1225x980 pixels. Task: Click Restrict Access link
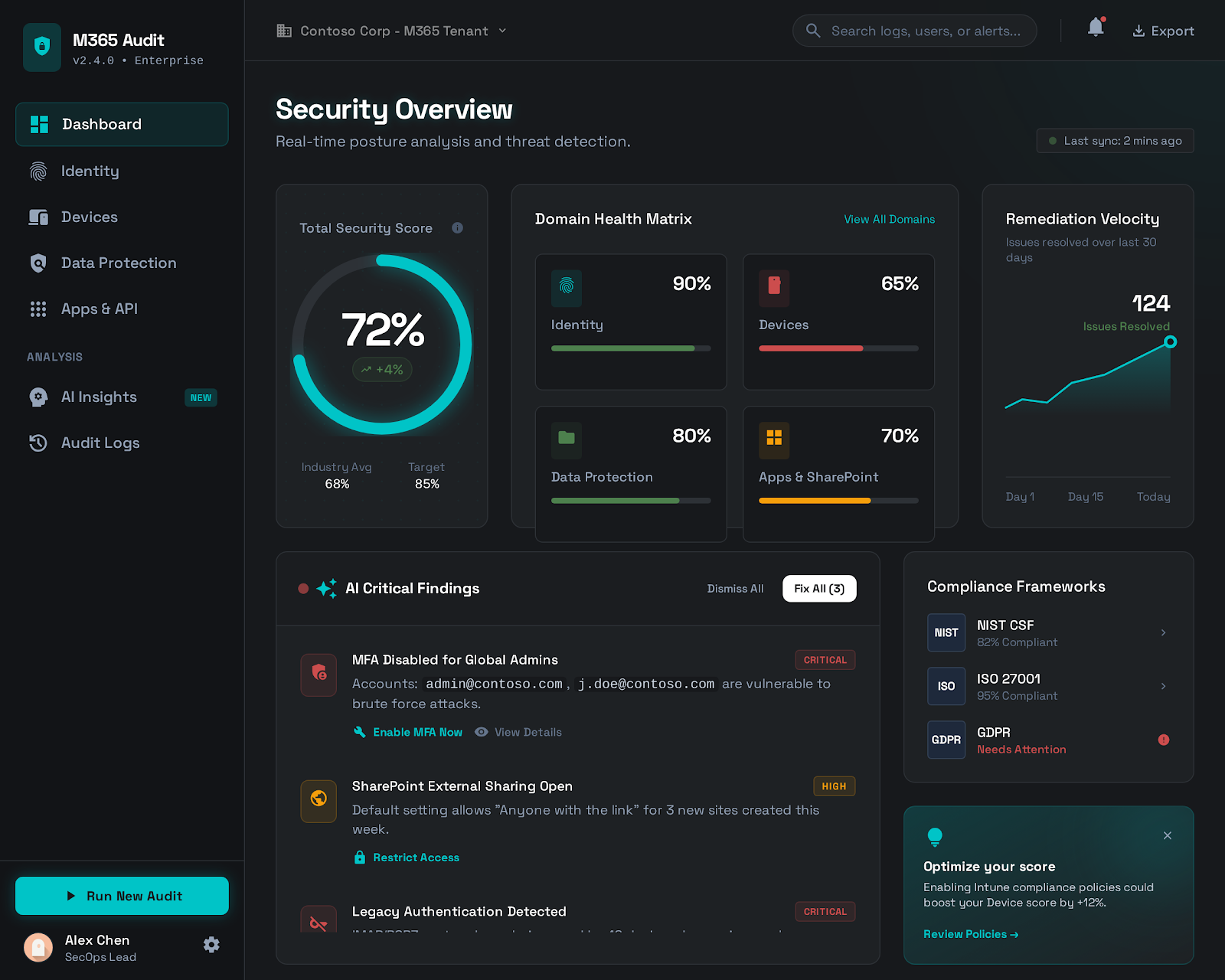coord(407,857)
